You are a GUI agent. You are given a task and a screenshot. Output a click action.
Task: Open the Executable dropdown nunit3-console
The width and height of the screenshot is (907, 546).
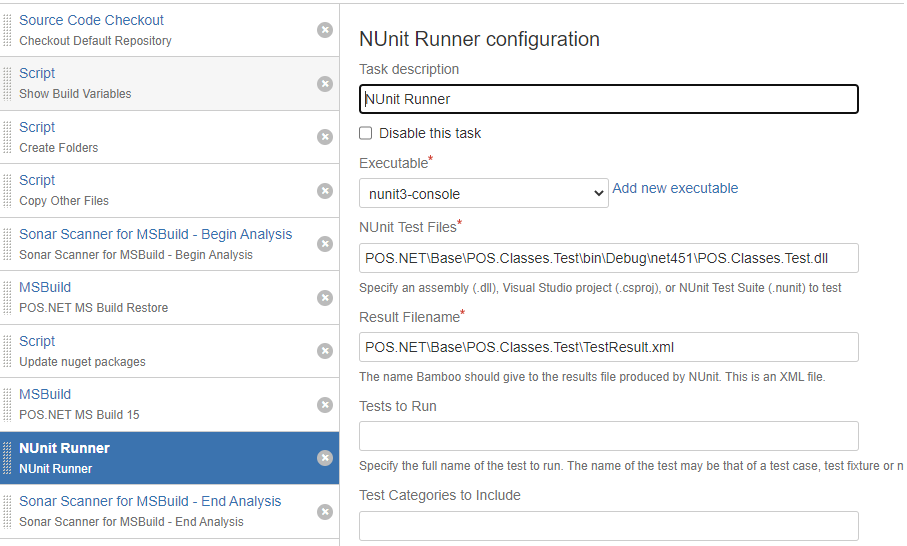[484, 193]
